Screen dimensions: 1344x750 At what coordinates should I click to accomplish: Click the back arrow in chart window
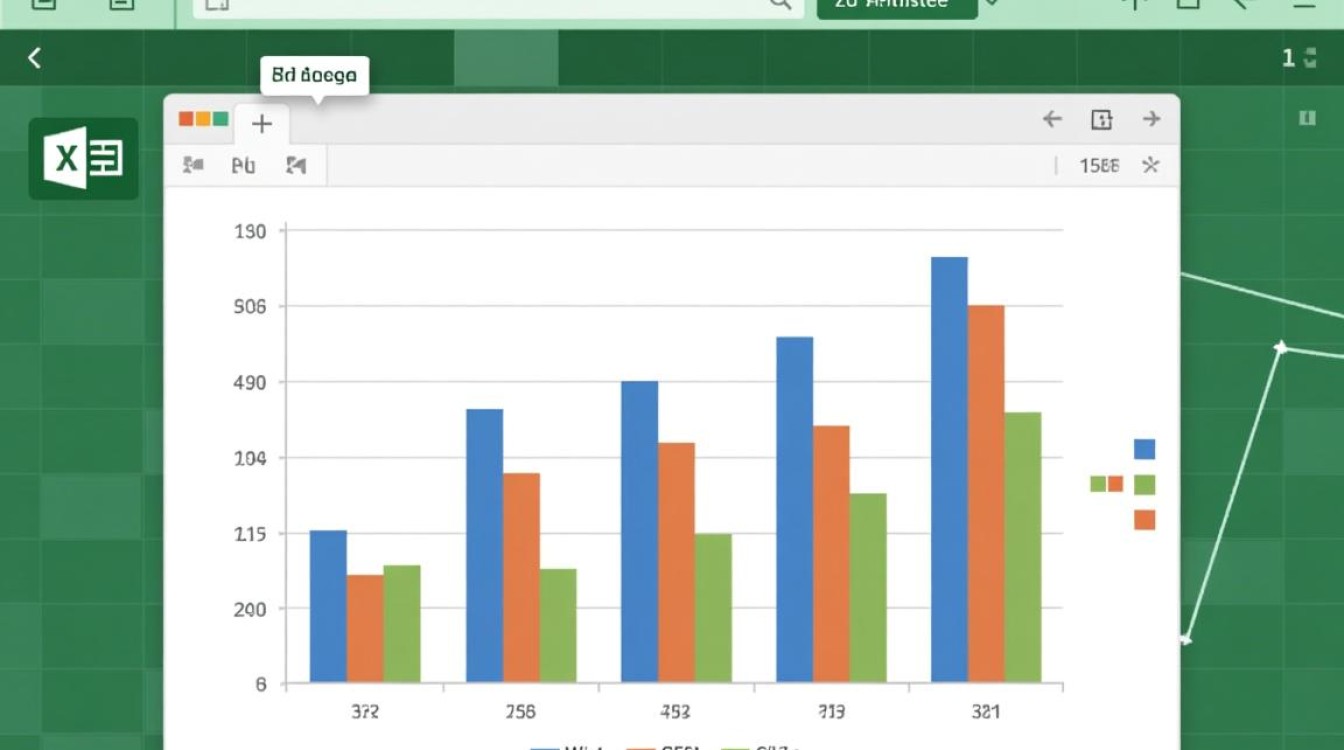[1052, 120]
